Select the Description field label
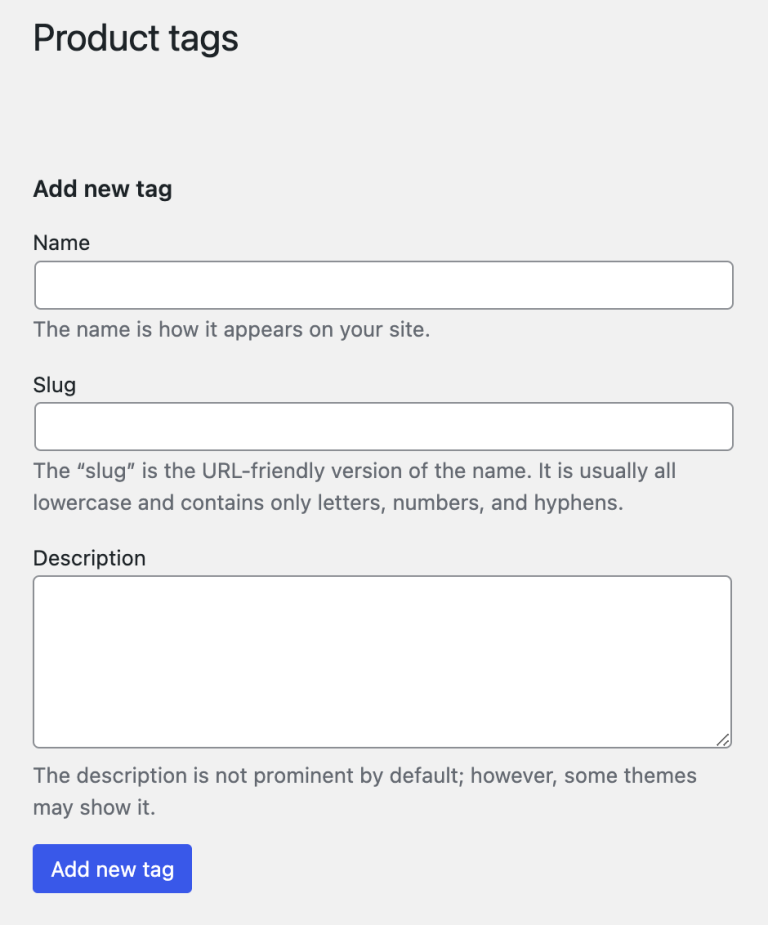This screenshot has height=925, width=768. click(89, 557)
